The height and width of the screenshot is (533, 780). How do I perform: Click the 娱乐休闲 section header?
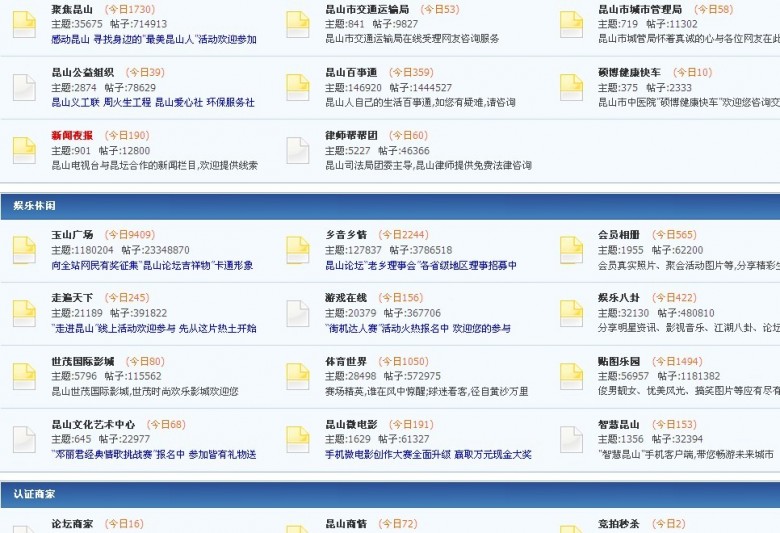click(34, 205)
